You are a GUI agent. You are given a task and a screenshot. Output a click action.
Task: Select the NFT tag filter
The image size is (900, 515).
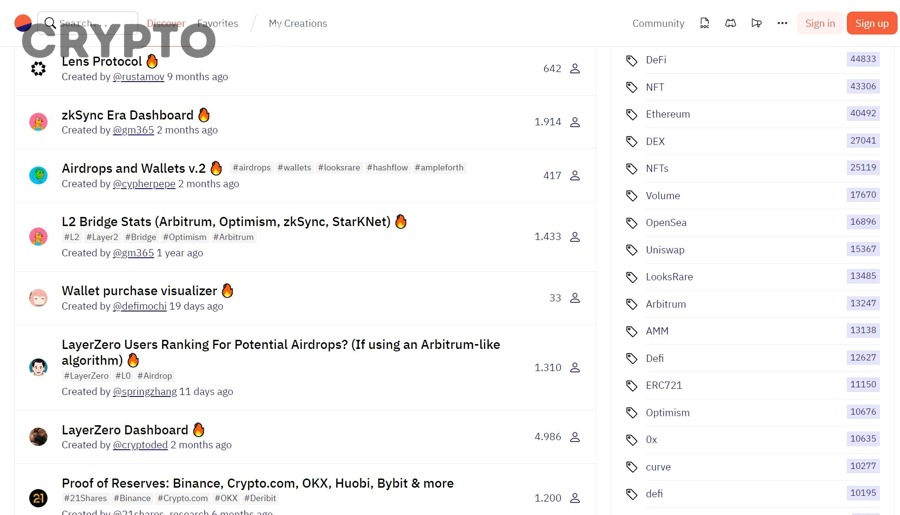pyautogui.click(x=655, y=87)
